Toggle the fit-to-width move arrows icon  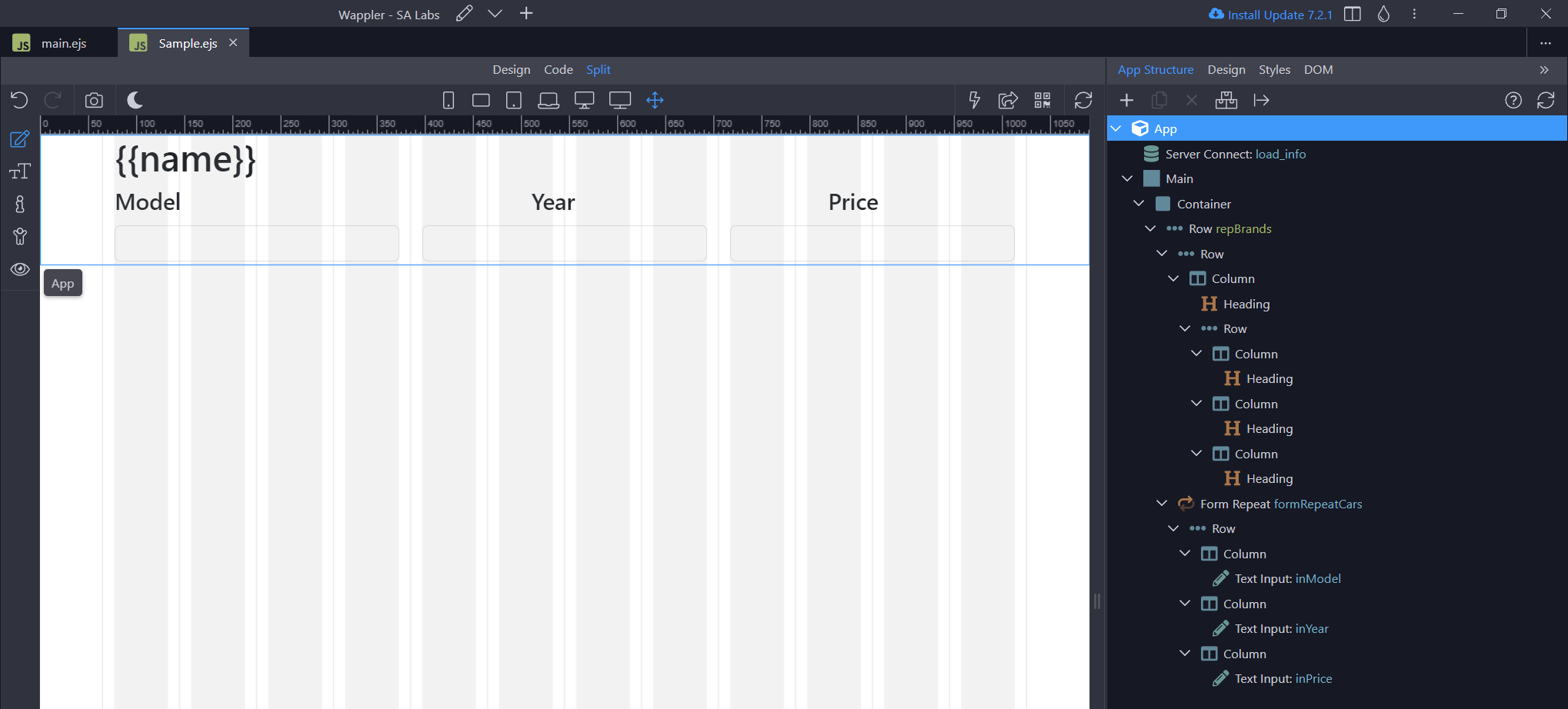point(655,101)
